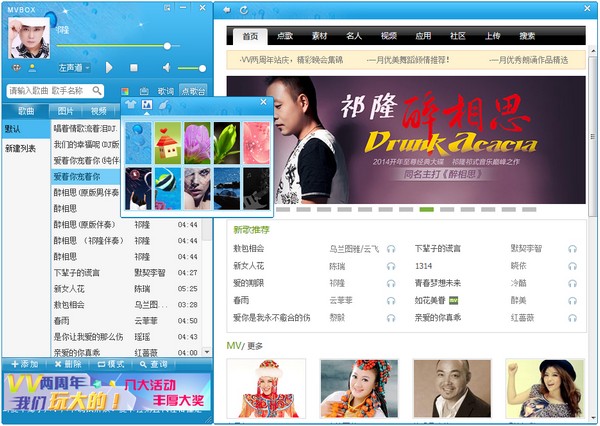The height and width of the screenshot is (426, 600).
Task: Click the active green banner indicator
Action: [x=427, y=209]
